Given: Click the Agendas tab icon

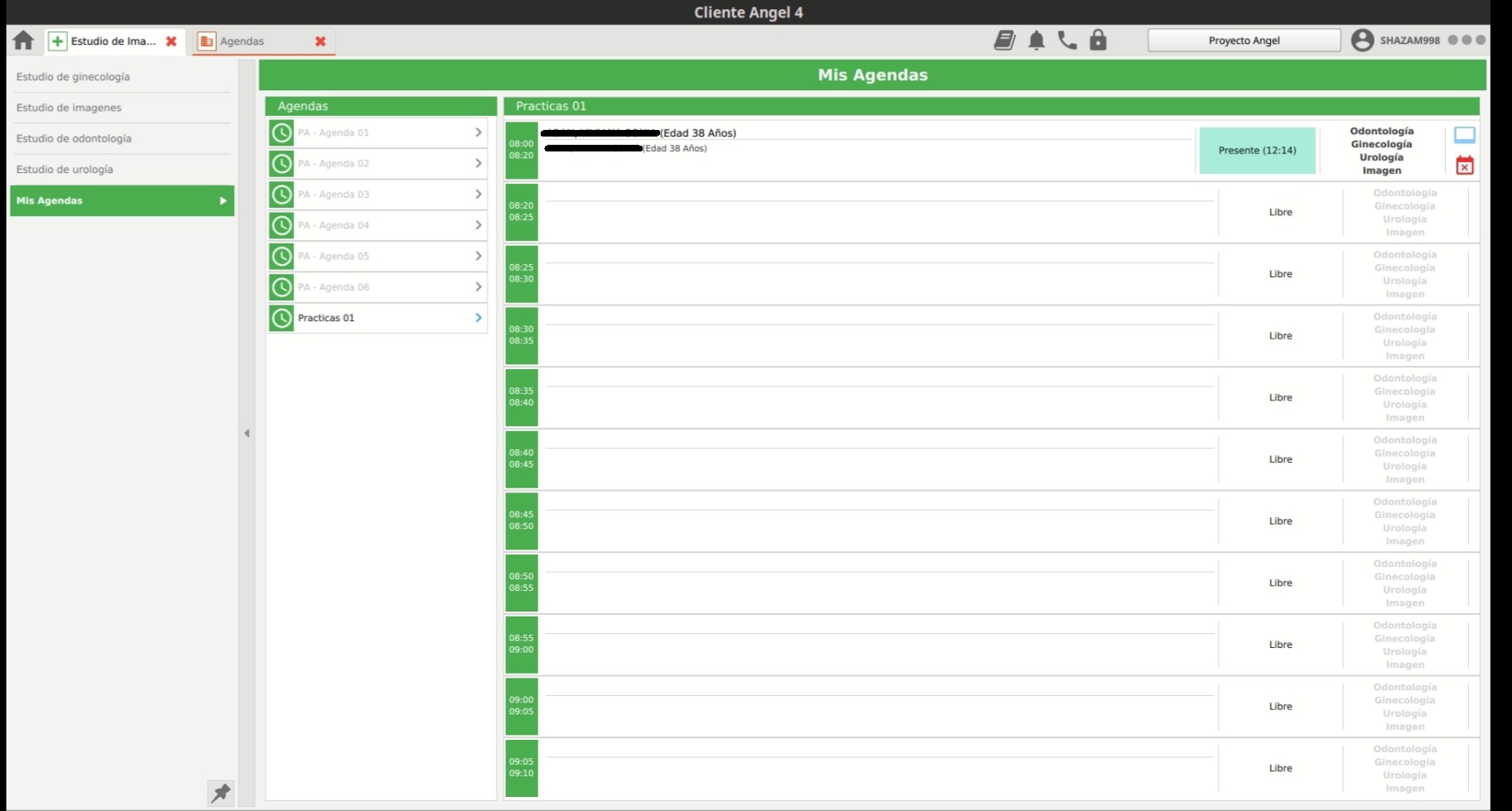Looking at the screenshot, I should [206, 41].
